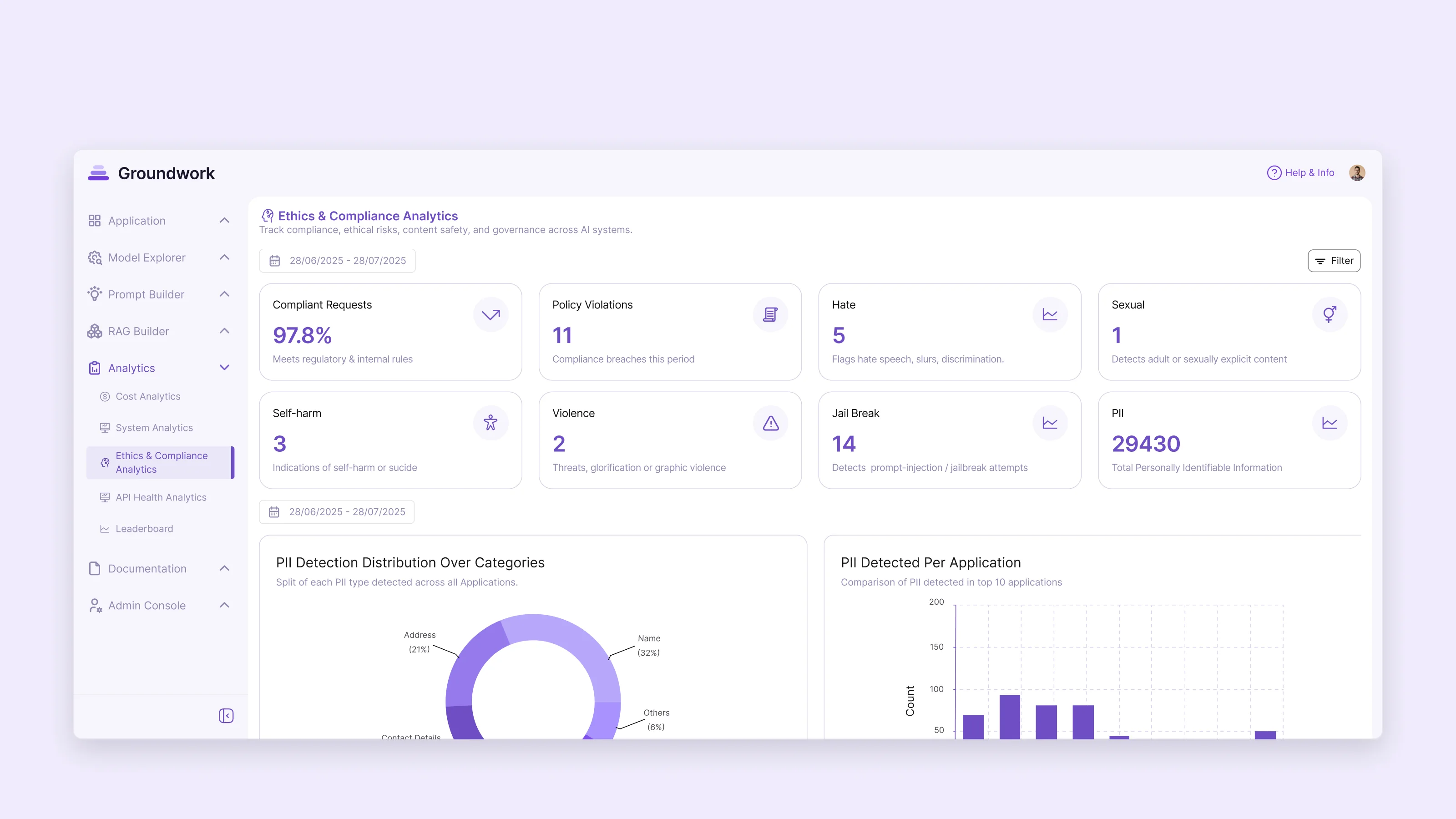The width and height of the screenshot is (1456, 819).
Task: Click the Jail Break chart icon
Action: click(1050, 423)
